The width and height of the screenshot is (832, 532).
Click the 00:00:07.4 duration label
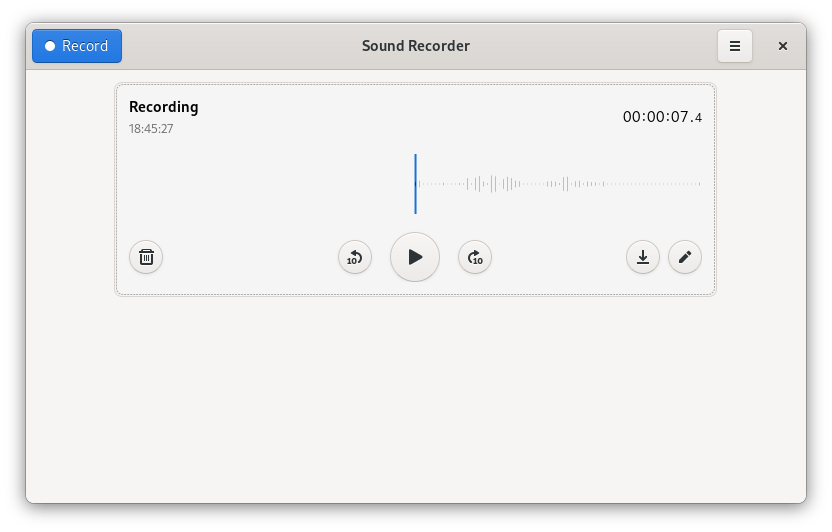(x=662, y=117)
